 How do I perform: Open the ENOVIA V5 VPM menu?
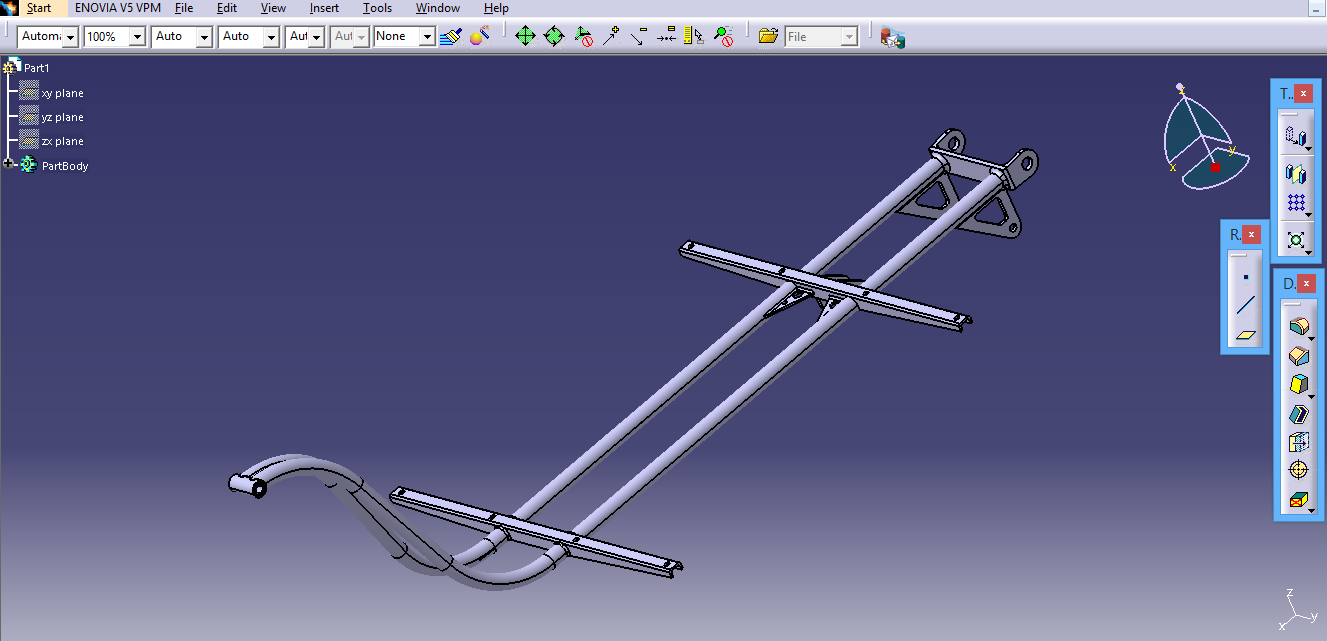(117, 8)
